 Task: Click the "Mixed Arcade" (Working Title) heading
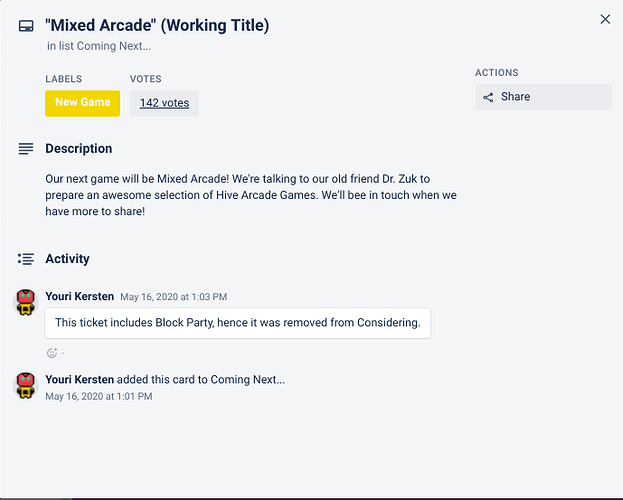click(x=157, y=25)
